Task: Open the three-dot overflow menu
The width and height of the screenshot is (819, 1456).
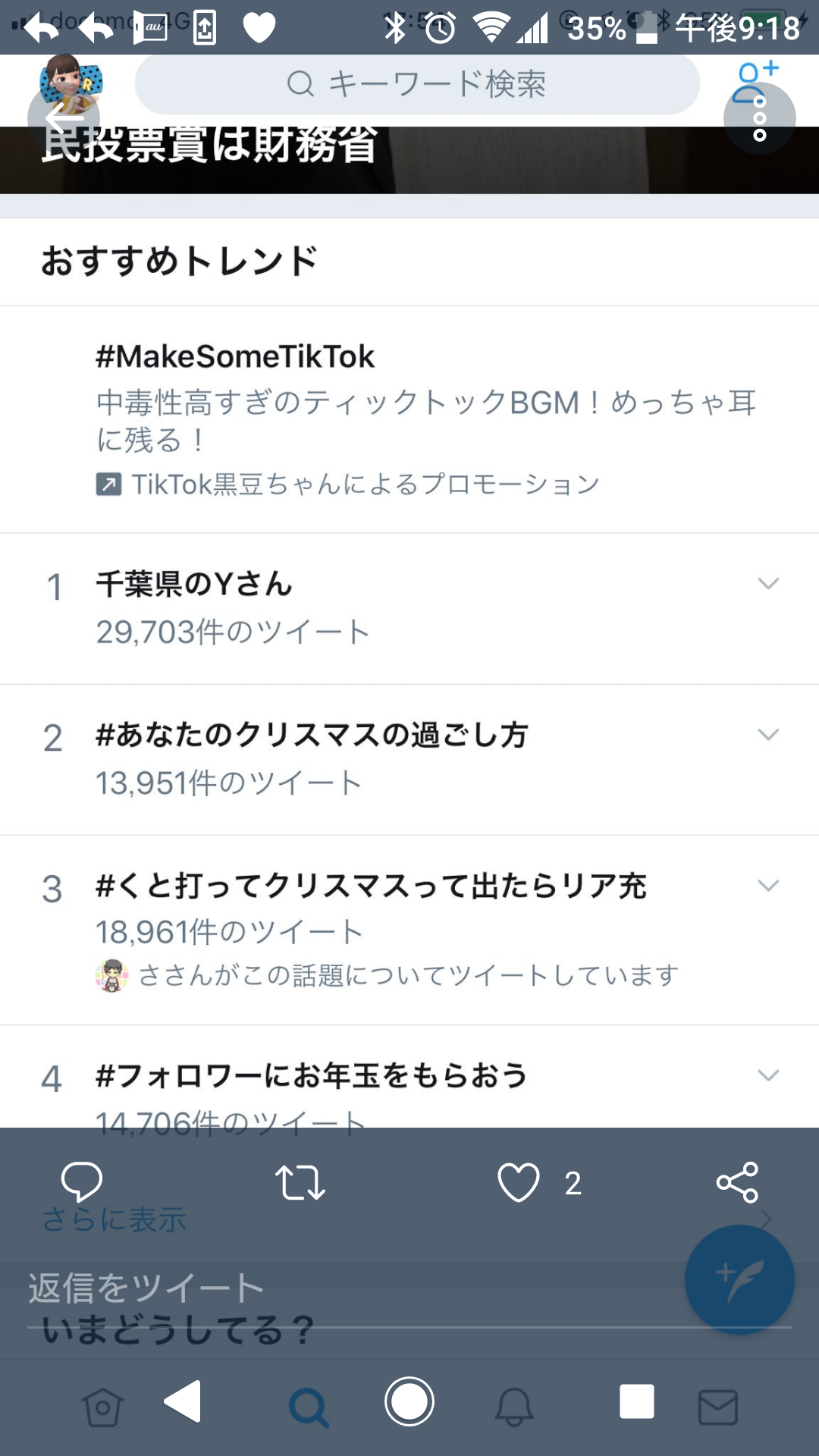Action: (x=760, y=118)
